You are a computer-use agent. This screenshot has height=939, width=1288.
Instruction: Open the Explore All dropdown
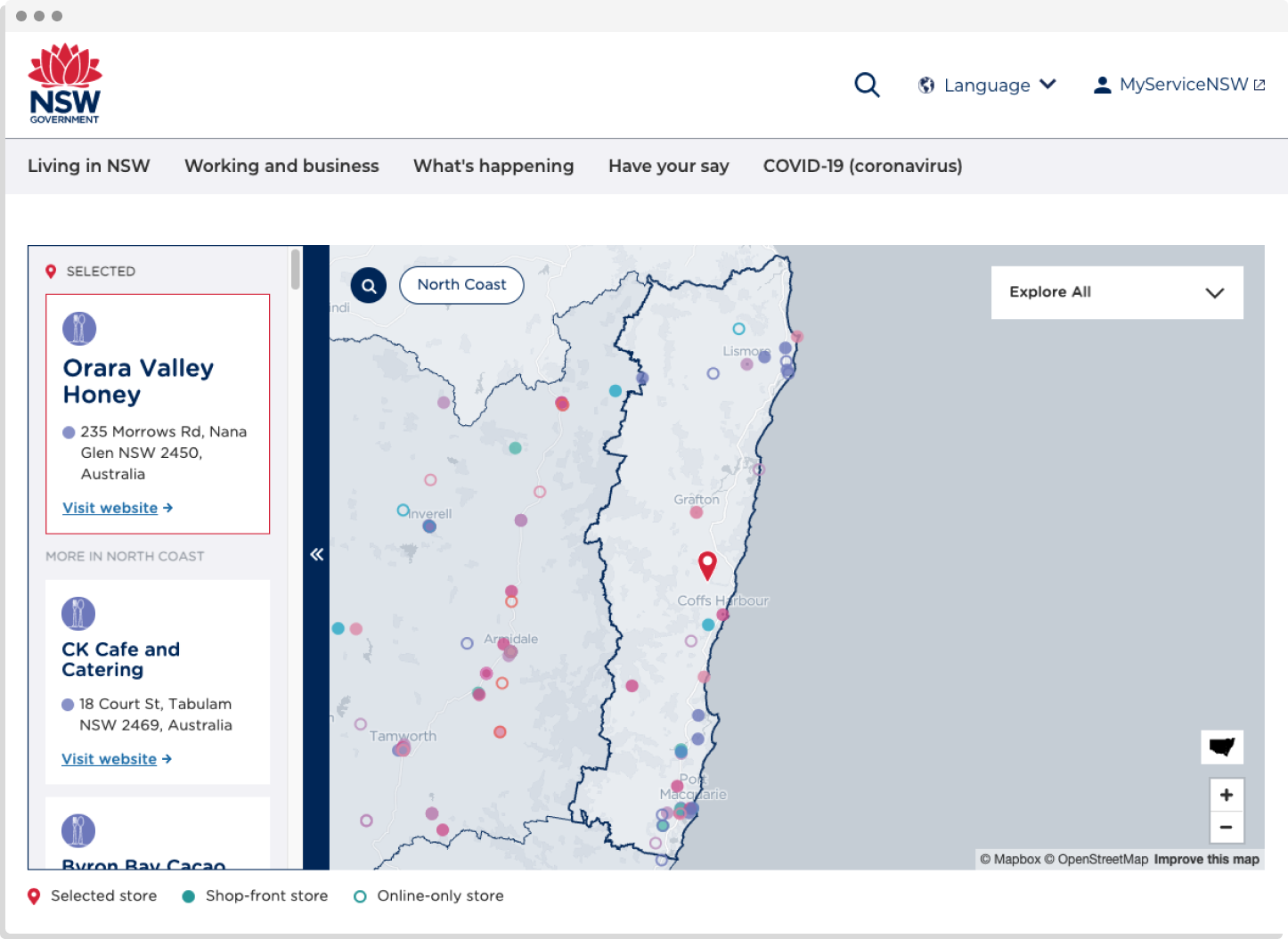[1117, 292]
